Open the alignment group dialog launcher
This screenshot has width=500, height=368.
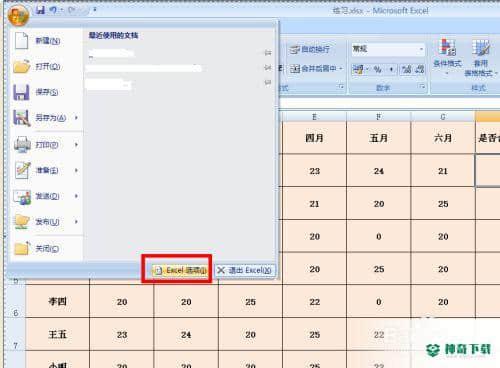[341, 87]
